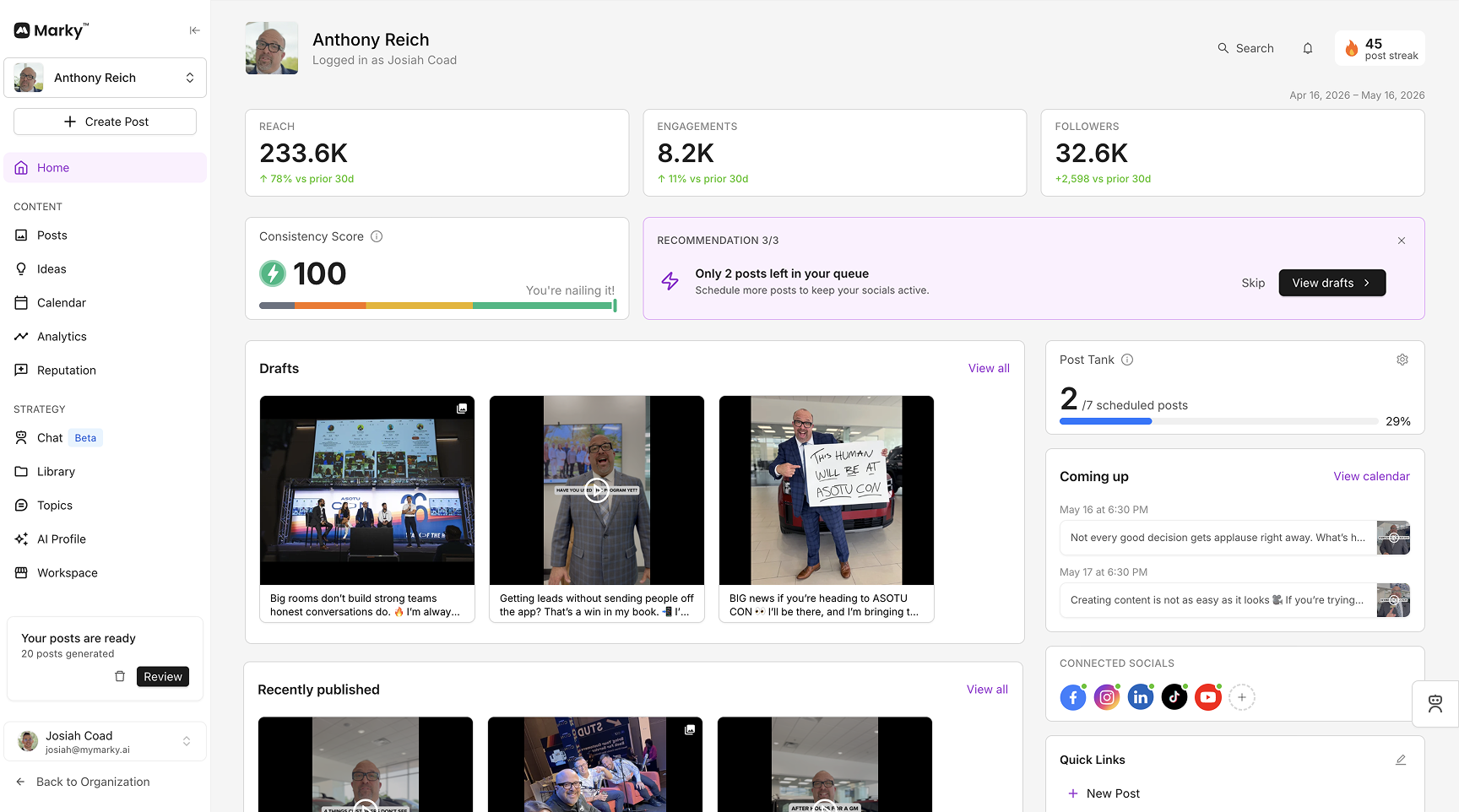Open Instagram connected social icon
Image resolution: width=1459 pixels, height=812 pixels.
[1107, 697]
